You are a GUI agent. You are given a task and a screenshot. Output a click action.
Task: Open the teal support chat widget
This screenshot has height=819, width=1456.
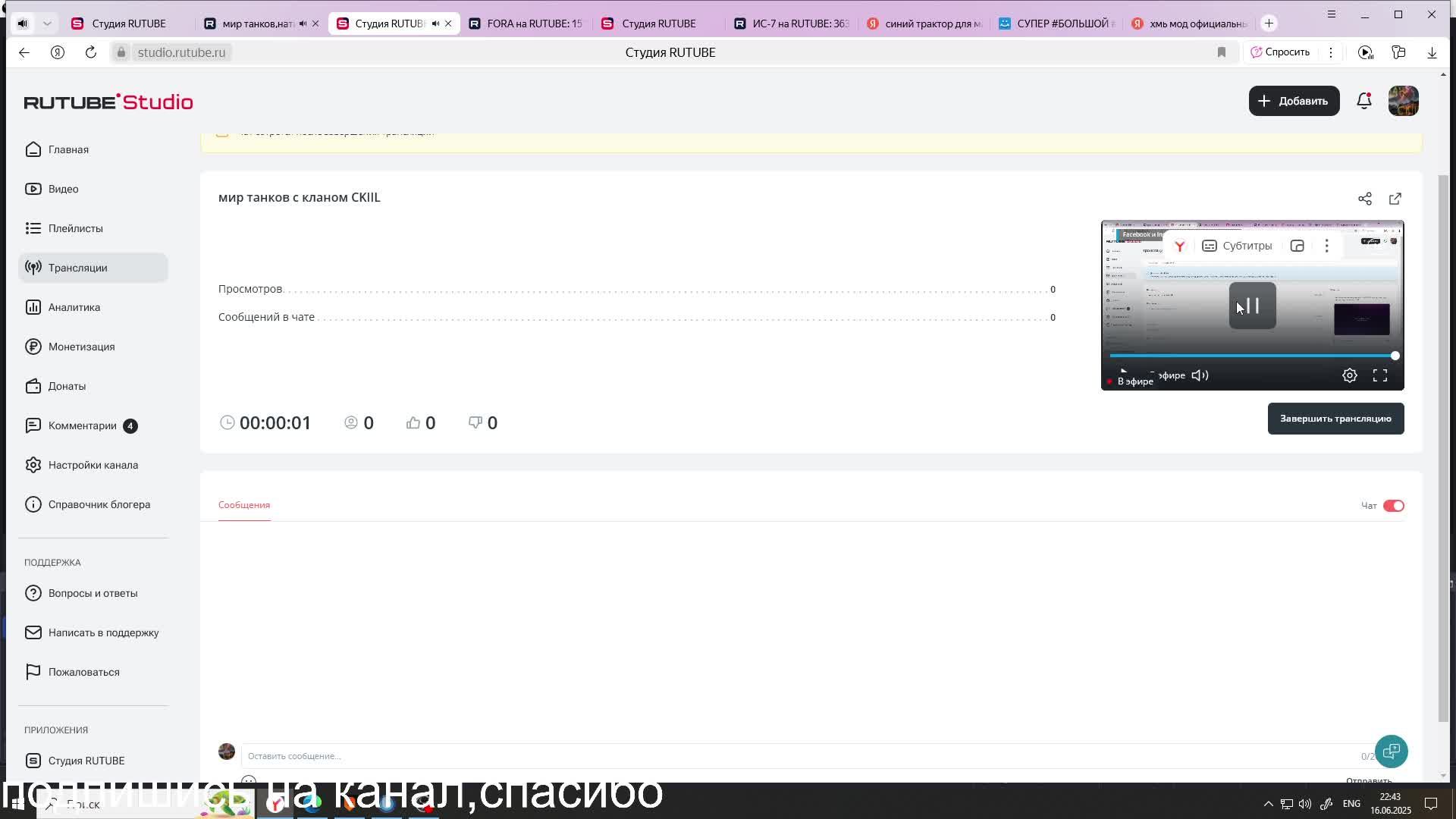click(1391, 752)
